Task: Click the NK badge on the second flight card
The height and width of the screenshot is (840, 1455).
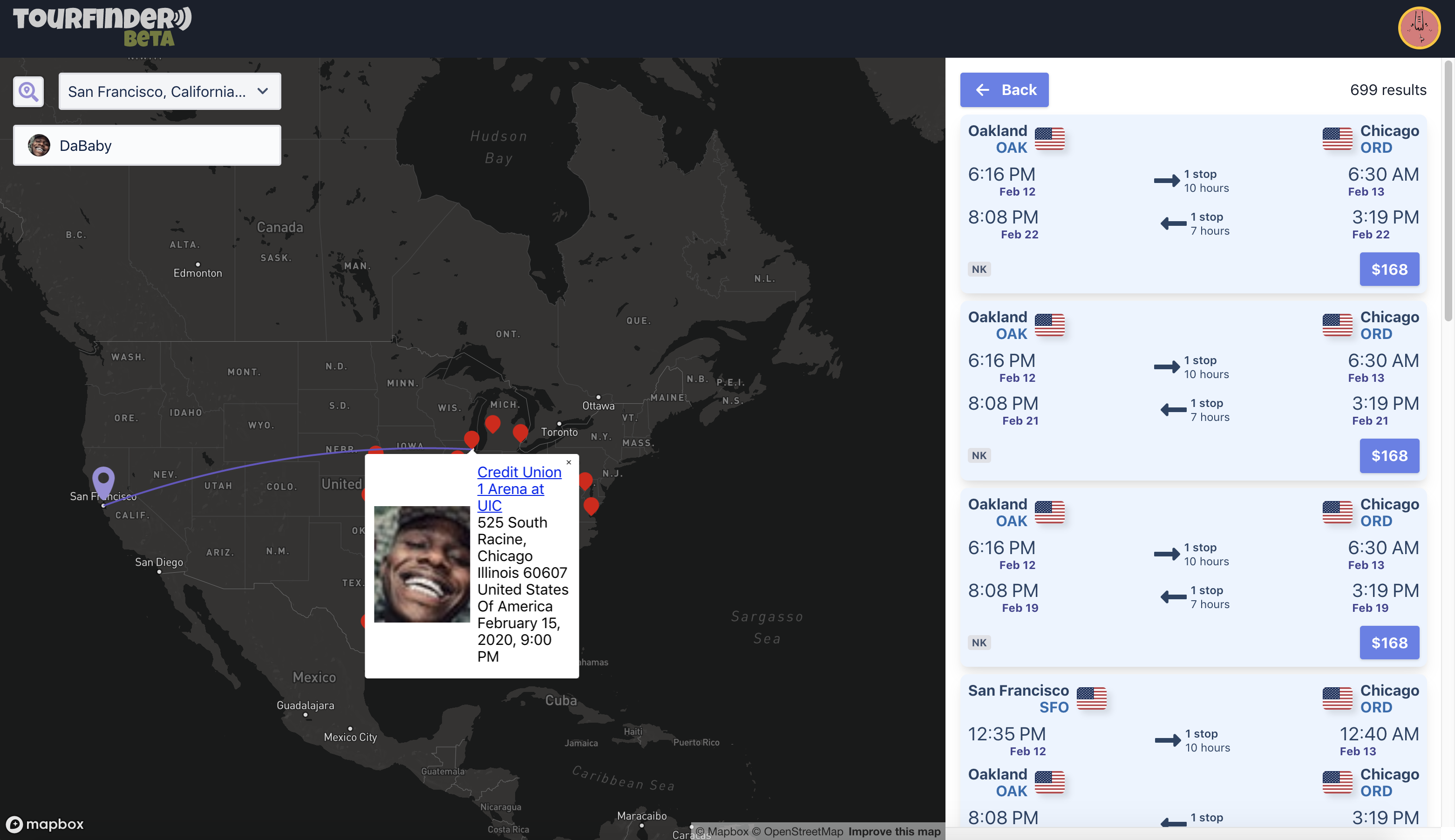Action: (x=979, y=455)
